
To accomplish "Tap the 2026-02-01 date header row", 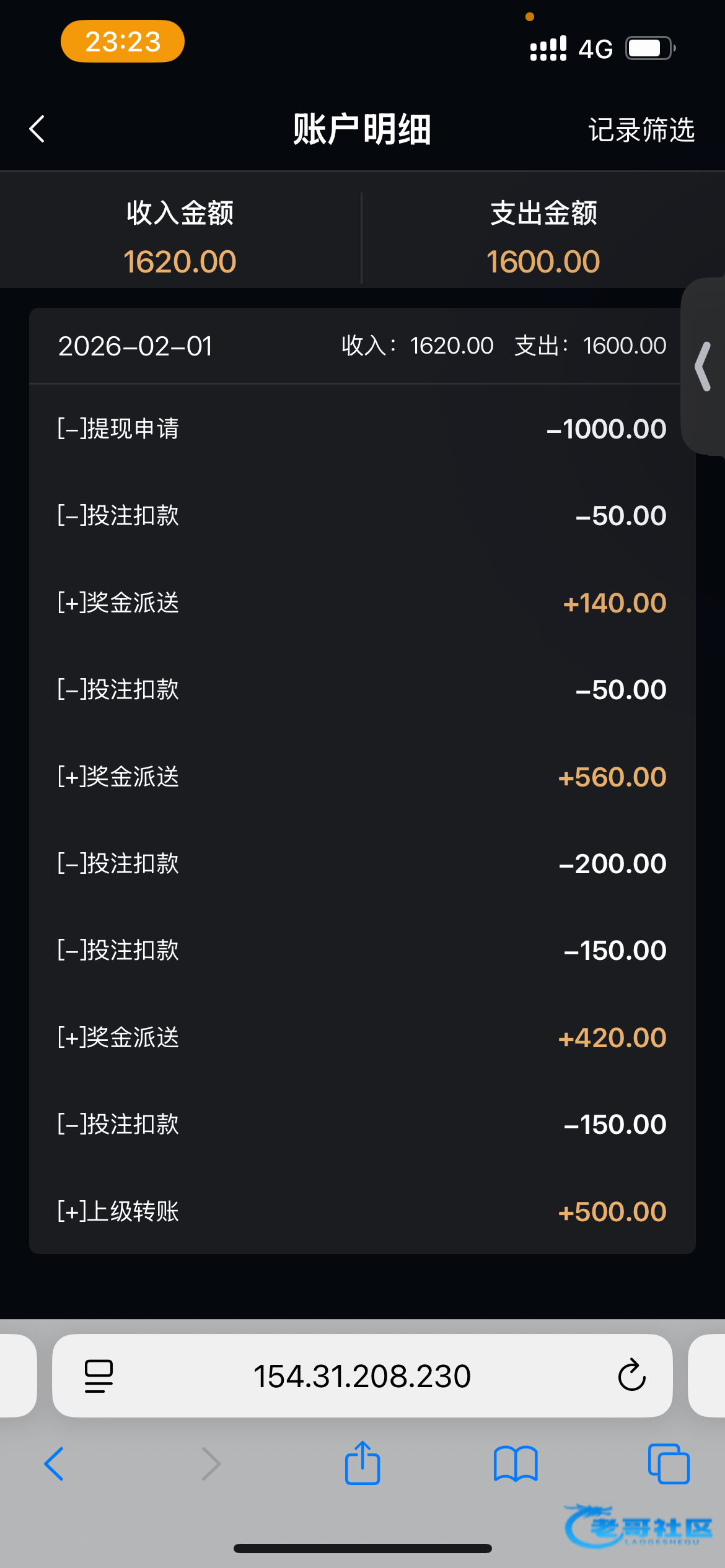I will coord(362,346).
